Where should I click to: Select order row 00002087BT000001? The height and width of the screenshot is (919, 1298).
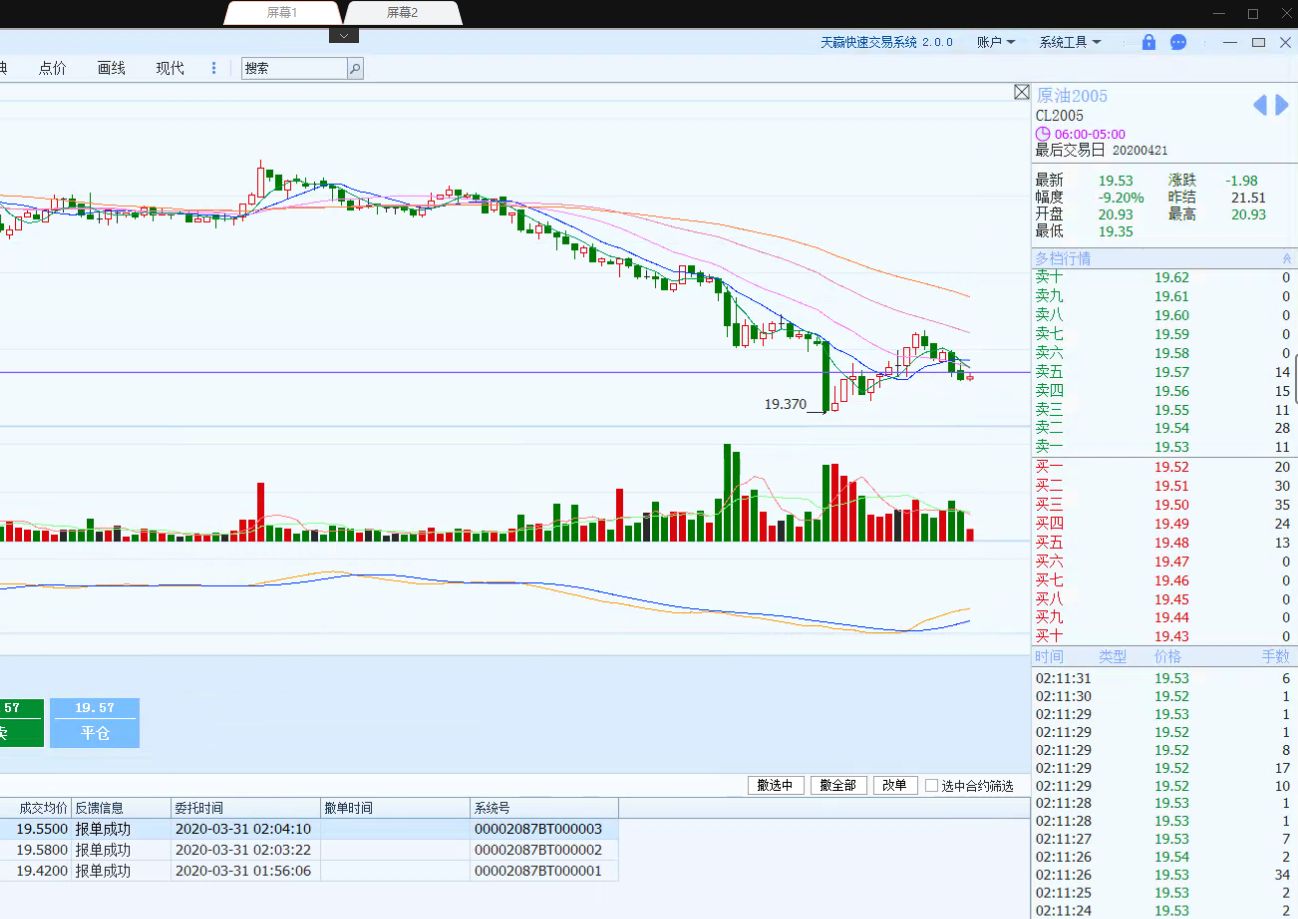(x=310, y=871)
